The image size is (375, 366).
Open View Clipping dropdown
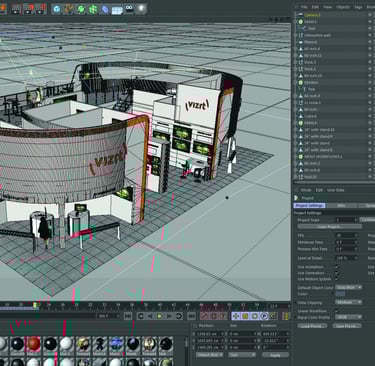(x=348, y=302)
